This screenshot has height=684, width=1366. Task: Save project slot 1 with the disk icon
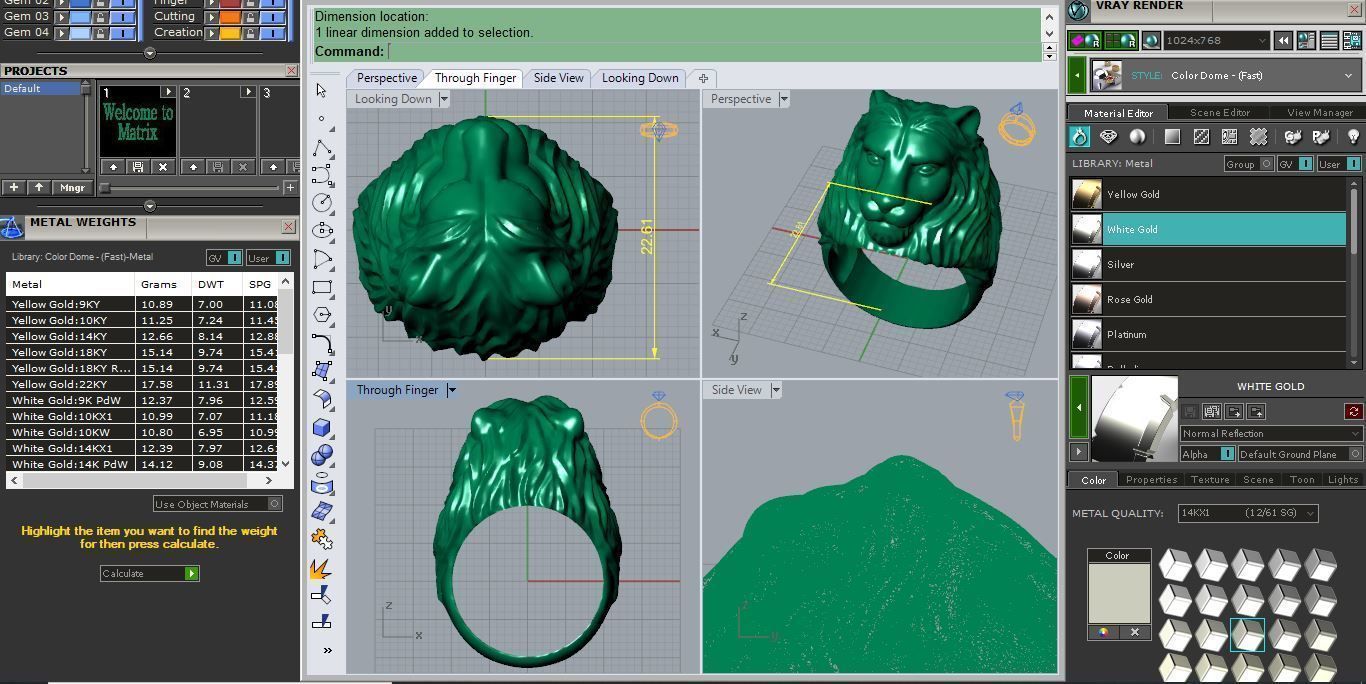pos(138,167)
